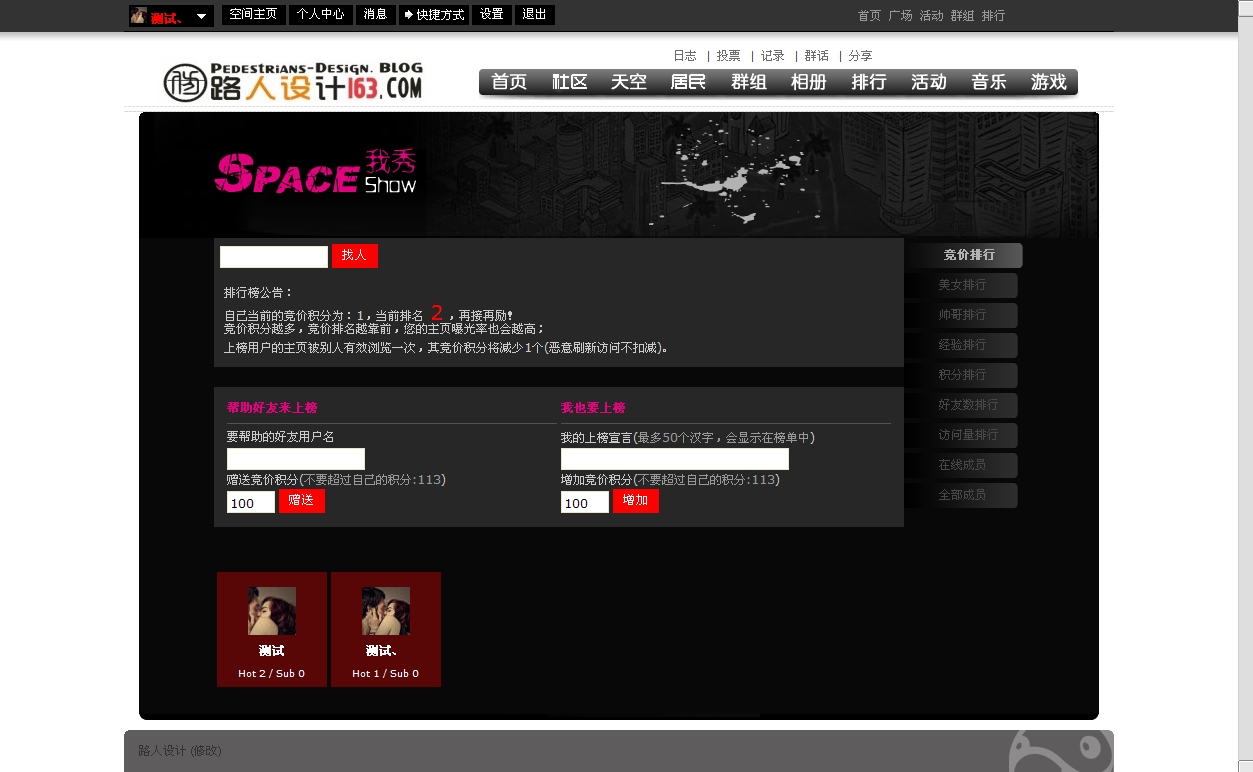The image size is (1253, 772).
Task: Select 活动 in main navigation bar
Action: pos(929,82)
